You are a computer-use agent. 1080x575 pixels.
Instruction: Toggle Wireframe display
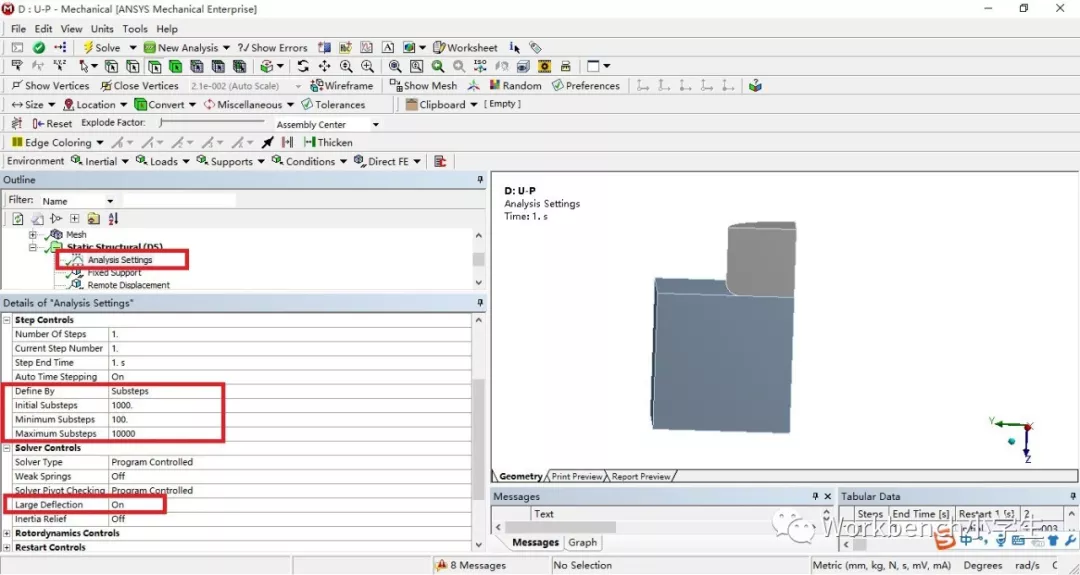pos(342,85)
